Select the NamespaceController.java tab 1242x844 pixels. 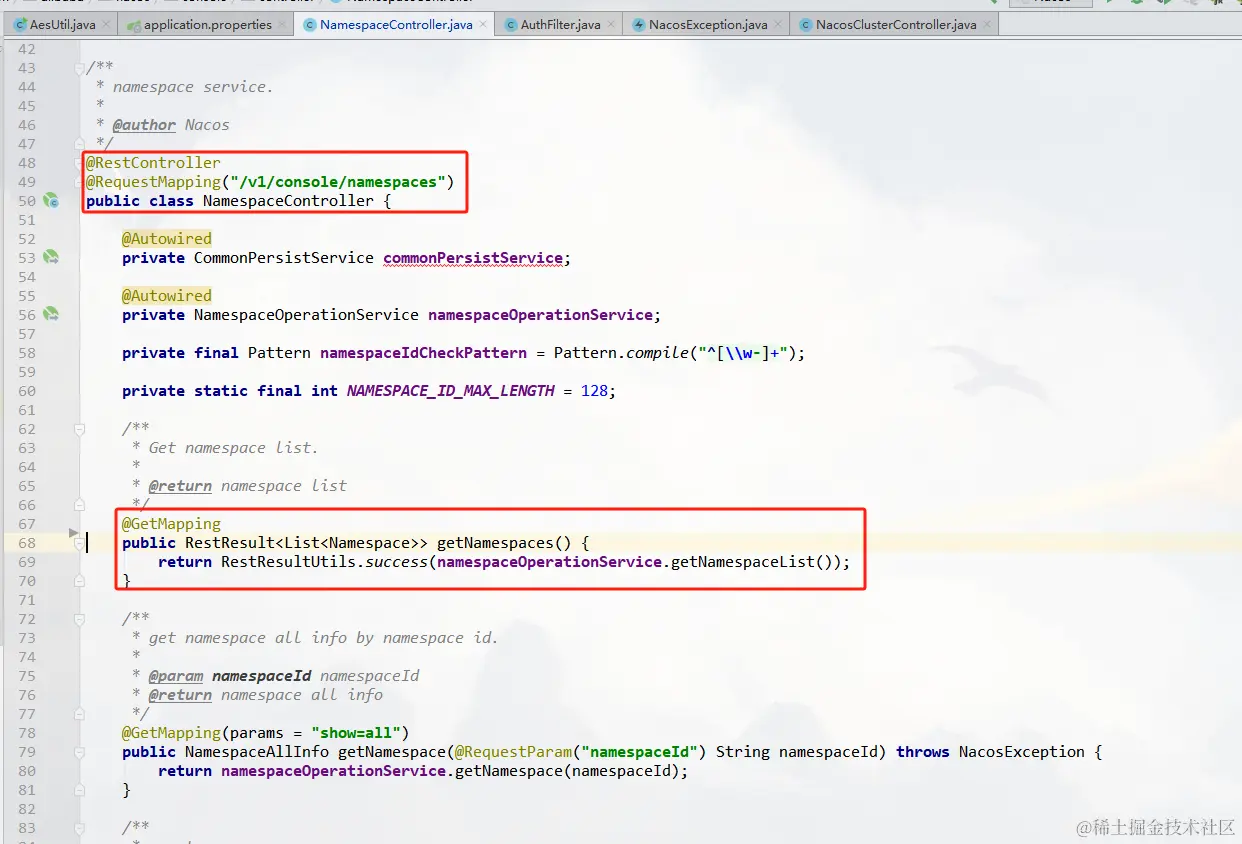[395, 24]
